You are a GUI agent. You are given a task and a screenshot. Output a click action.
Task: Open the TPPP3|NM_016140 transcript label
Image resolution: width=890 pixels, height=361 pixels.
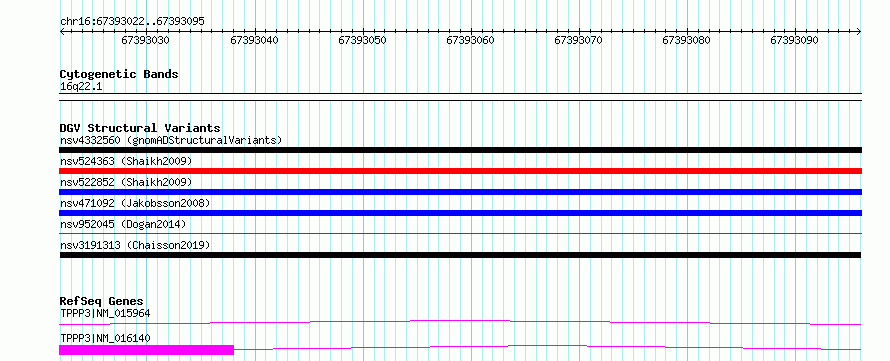coord(105,338)
